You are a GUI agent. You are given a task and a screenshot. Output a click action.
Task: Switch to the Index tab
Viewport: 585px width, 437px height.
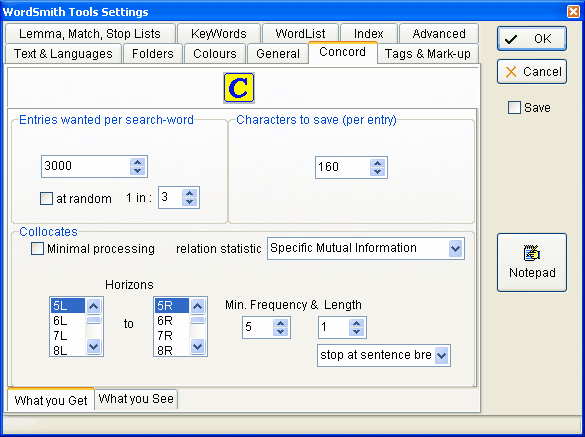pos(369,34)
